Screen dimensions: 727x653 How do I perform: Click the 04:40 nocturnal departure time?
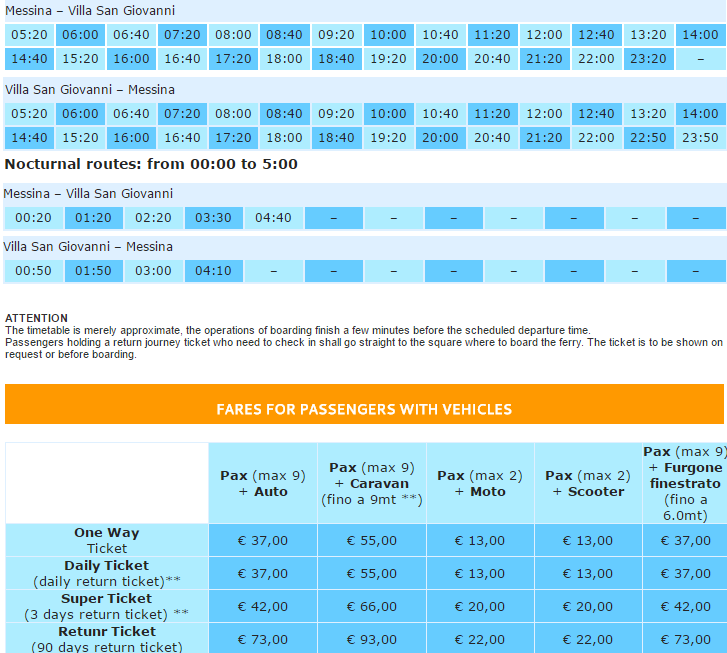274,218
